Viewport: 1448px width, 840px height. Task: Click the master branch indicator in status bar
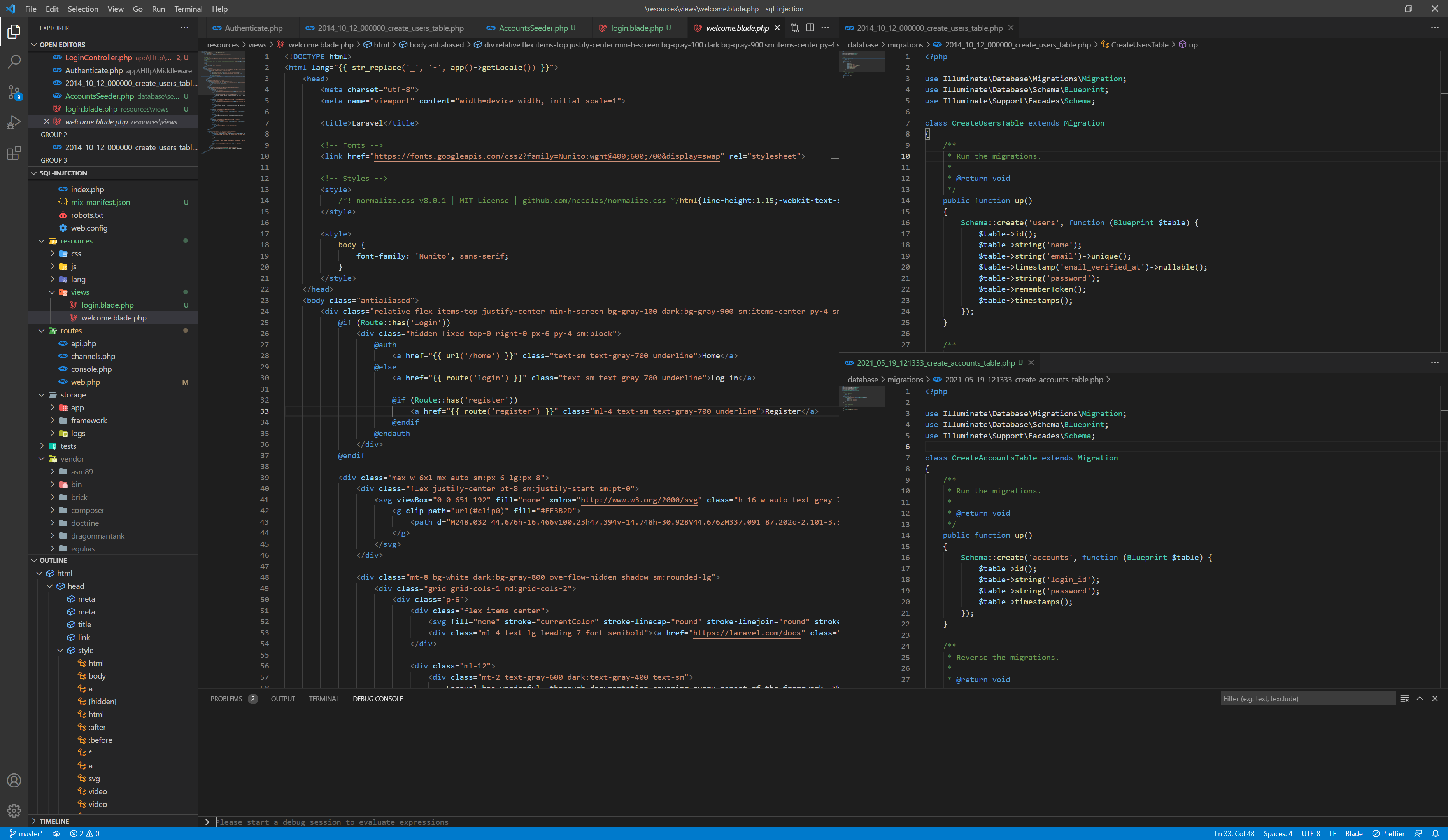point(26,833)
